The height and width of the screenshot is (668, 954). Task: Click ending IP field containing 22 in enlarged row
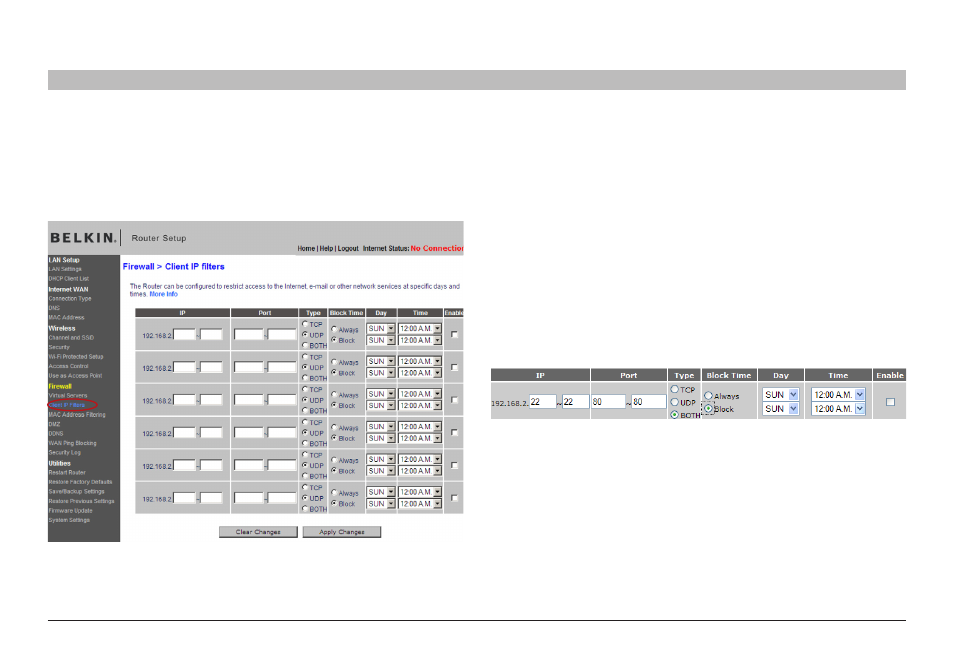point(576,402)
